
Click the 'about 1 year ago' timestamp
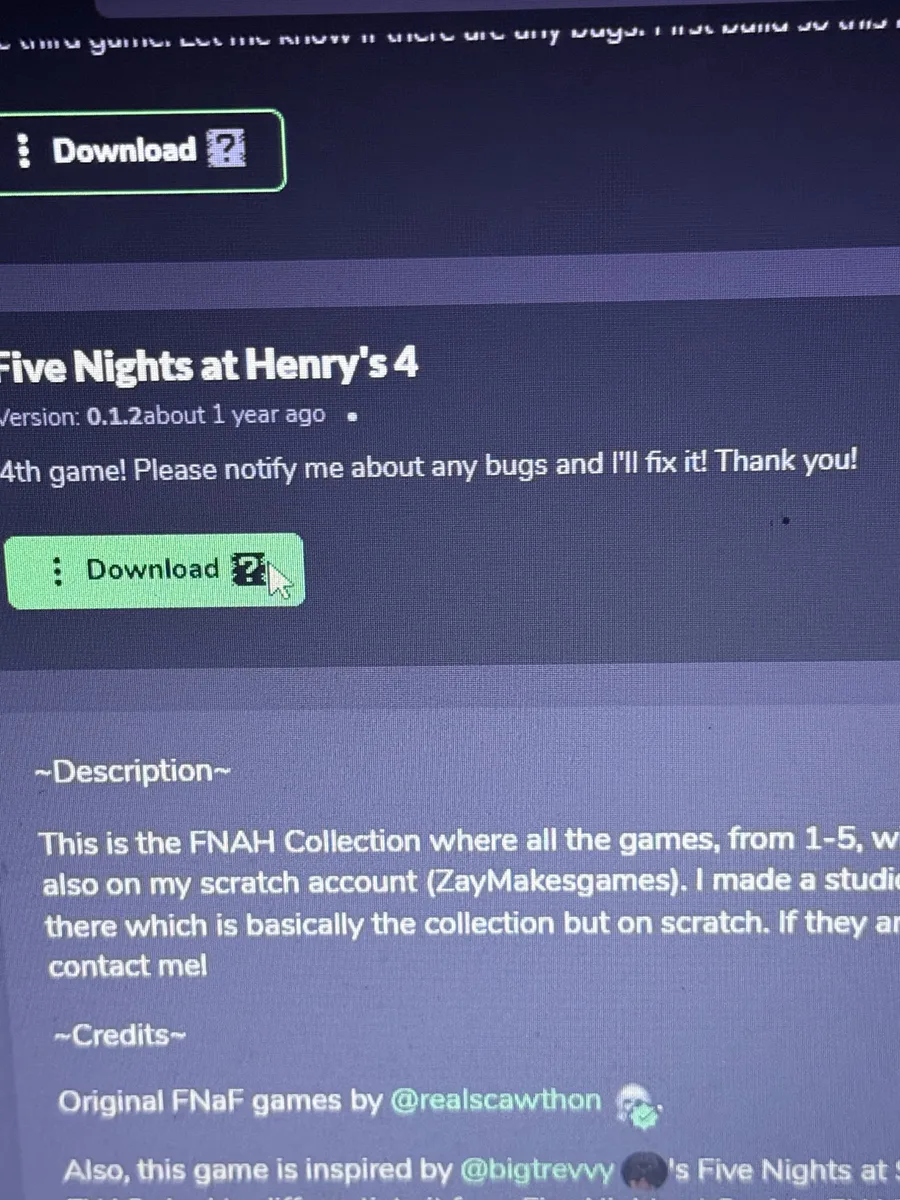234,415
